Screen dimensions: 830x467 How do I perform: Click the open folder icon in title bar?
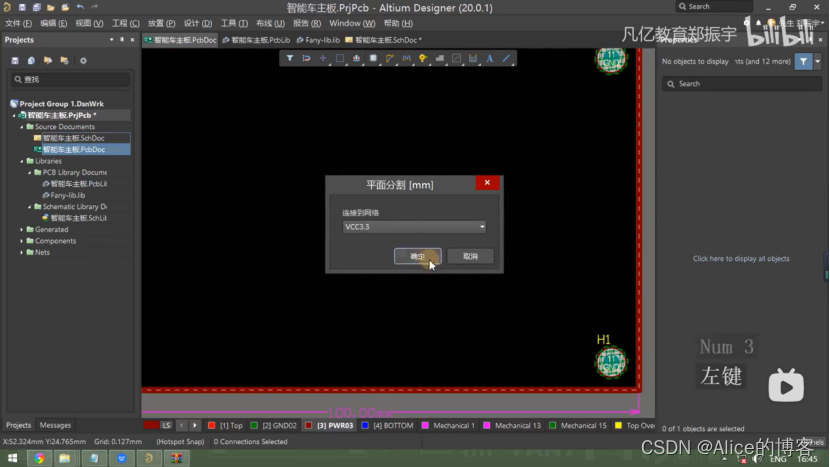pyautogui.click(x=51, y=7)
